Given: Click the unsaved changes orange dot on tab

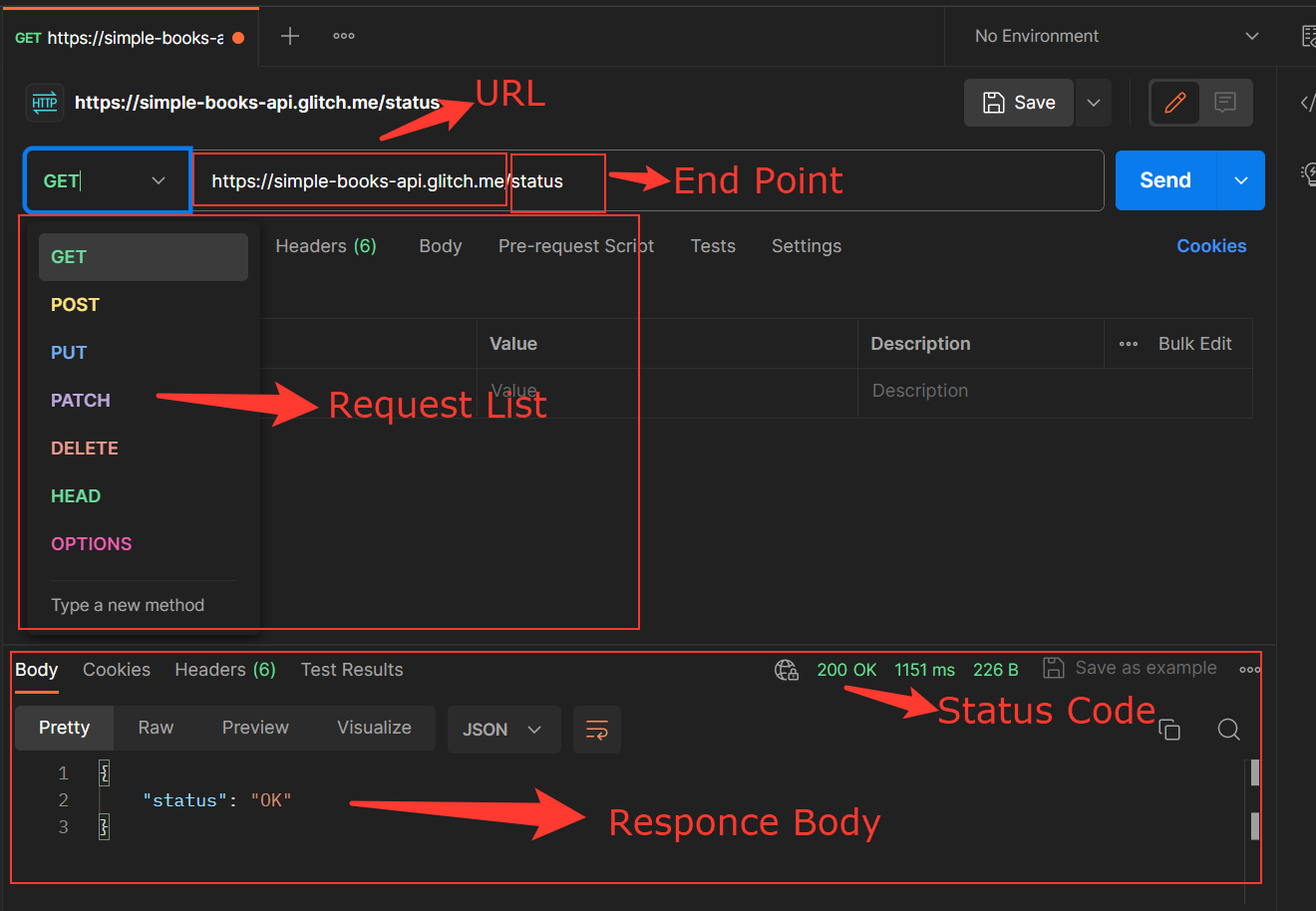Looking at the screenshot, I should 238,38.
